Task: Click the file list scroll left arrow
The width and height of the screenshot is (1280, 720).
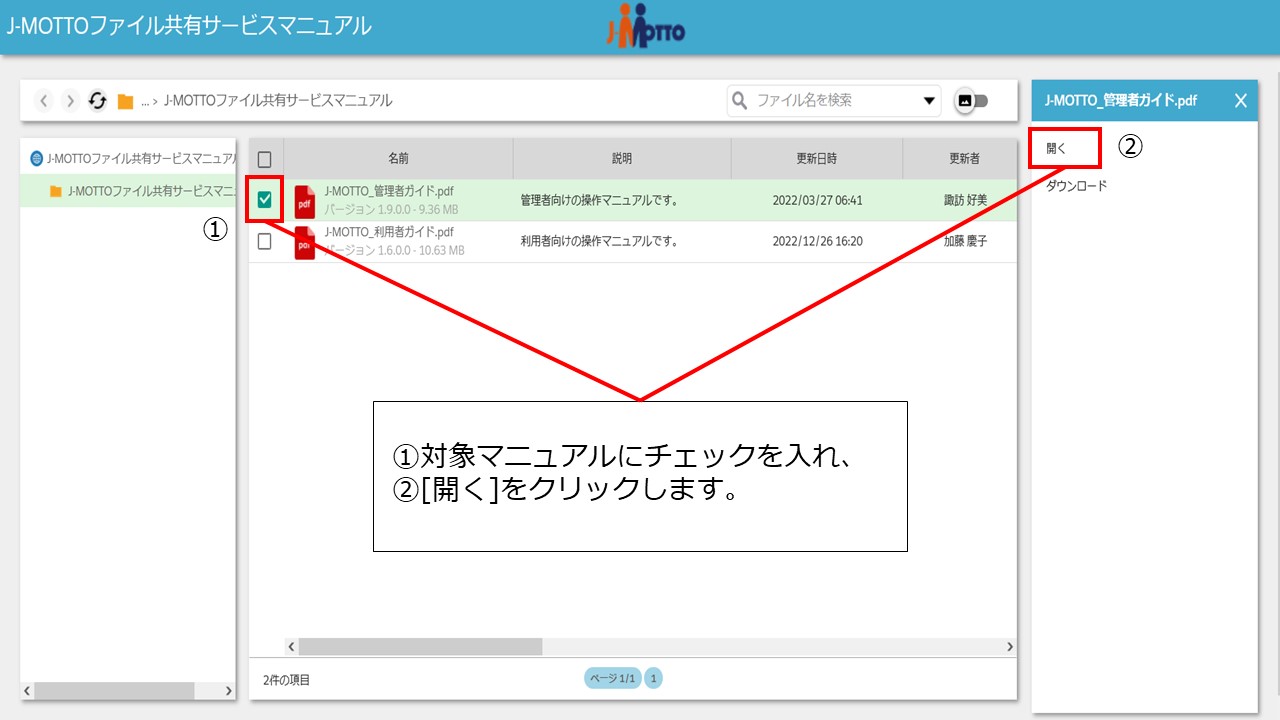Action: [x=291, y=647]
